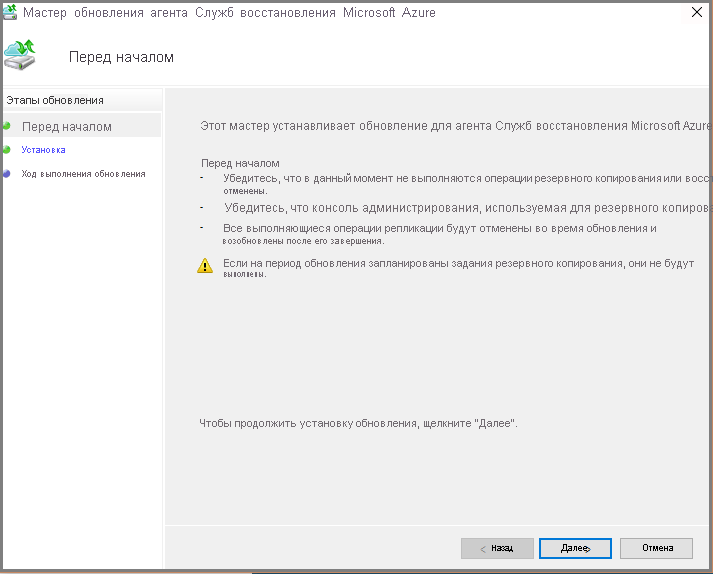The height and width of the screenshot is (574, 713).
Task: Click the text about replication operations being cancelled
Action: 440,234
